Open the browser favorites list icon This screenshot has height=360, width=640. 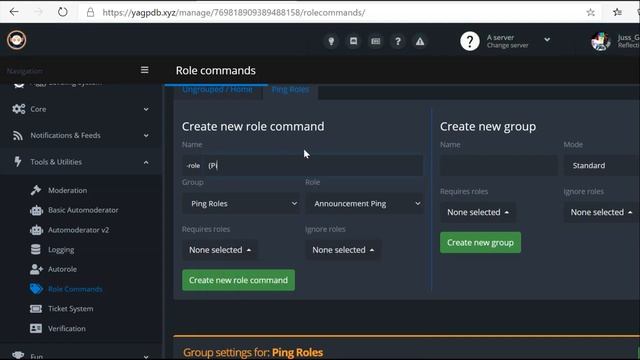pos(617,12)
